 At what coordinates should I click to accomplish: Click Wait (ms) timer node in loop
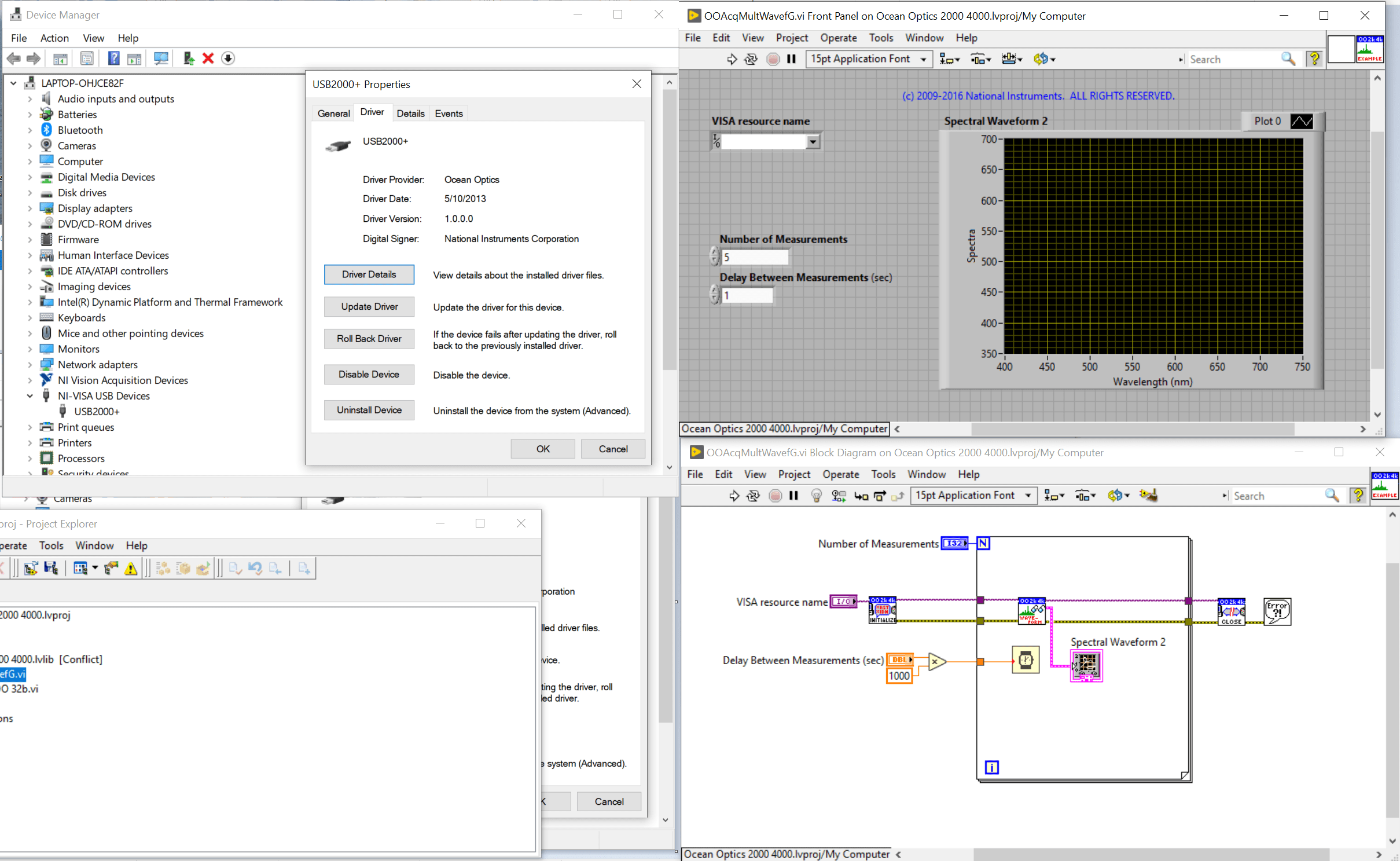pos(1026,660)
